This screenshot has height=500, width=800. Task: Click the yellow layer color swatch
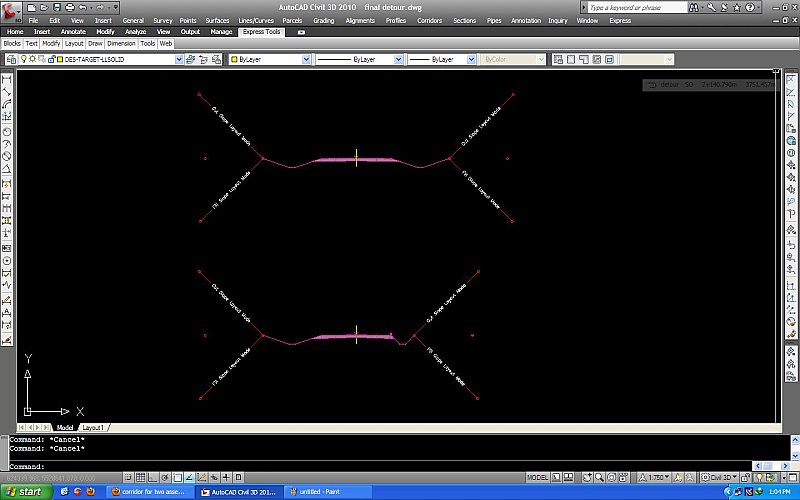pyautogui.click(x=60, y=59)
